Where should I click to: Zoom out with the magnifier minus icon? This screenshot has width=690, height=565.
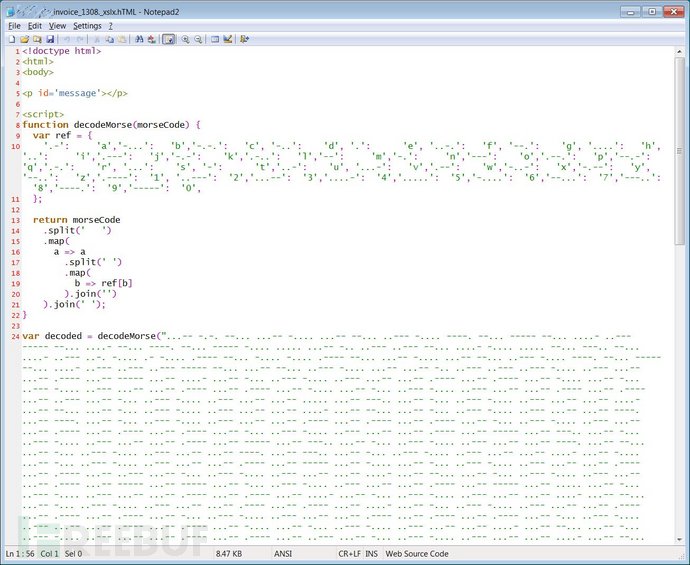click(198, 39)
